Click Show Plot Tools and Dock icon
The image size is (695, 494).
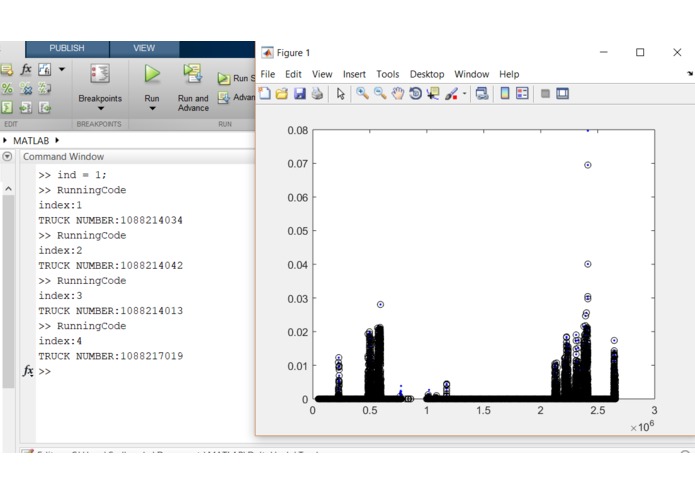[562, 93]
